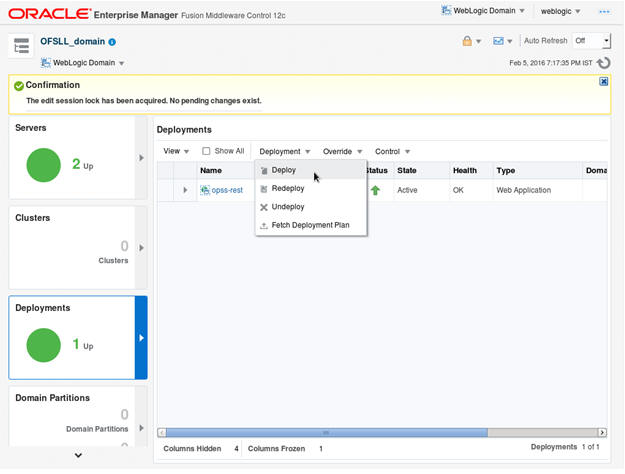Click the horizontal scrollbar thumb

coord(326,433)
